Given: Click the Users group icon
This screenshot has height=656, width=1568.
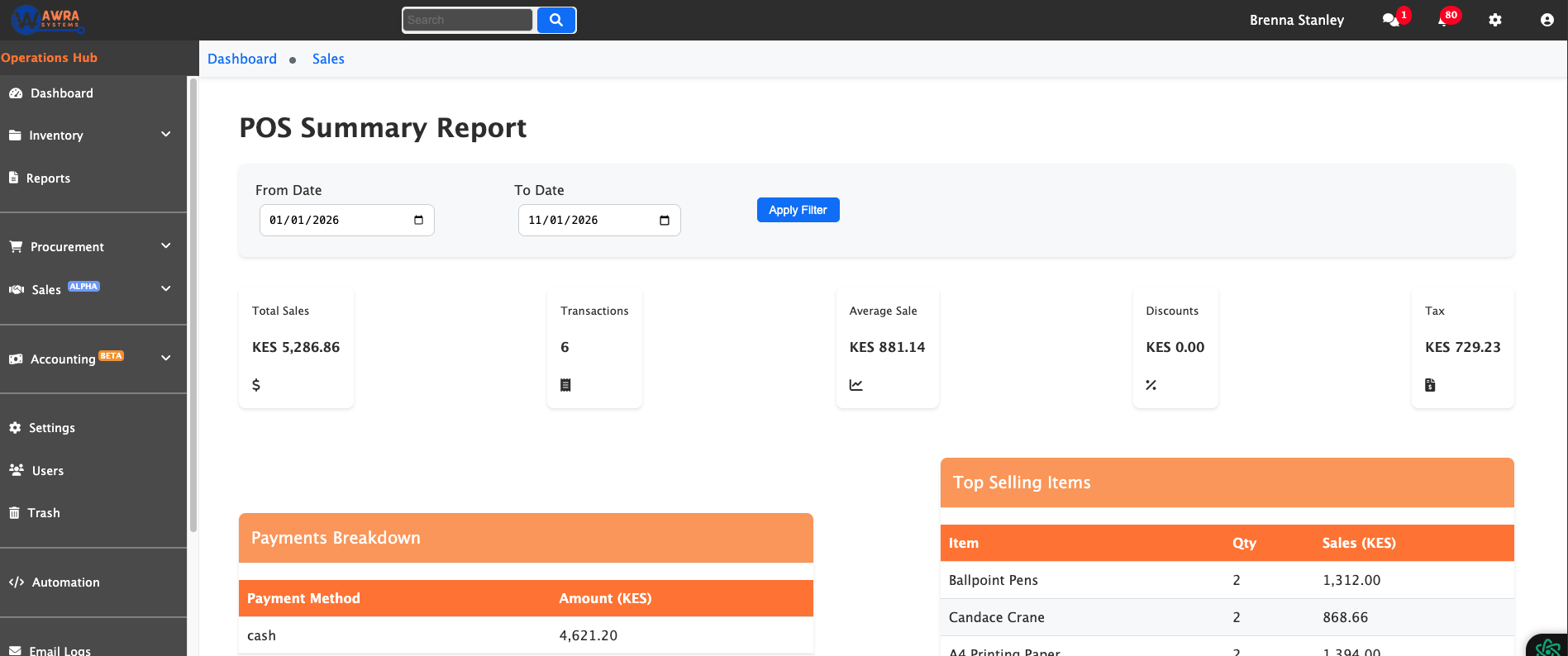Looking at the screenshot, I should coord(17,470).
